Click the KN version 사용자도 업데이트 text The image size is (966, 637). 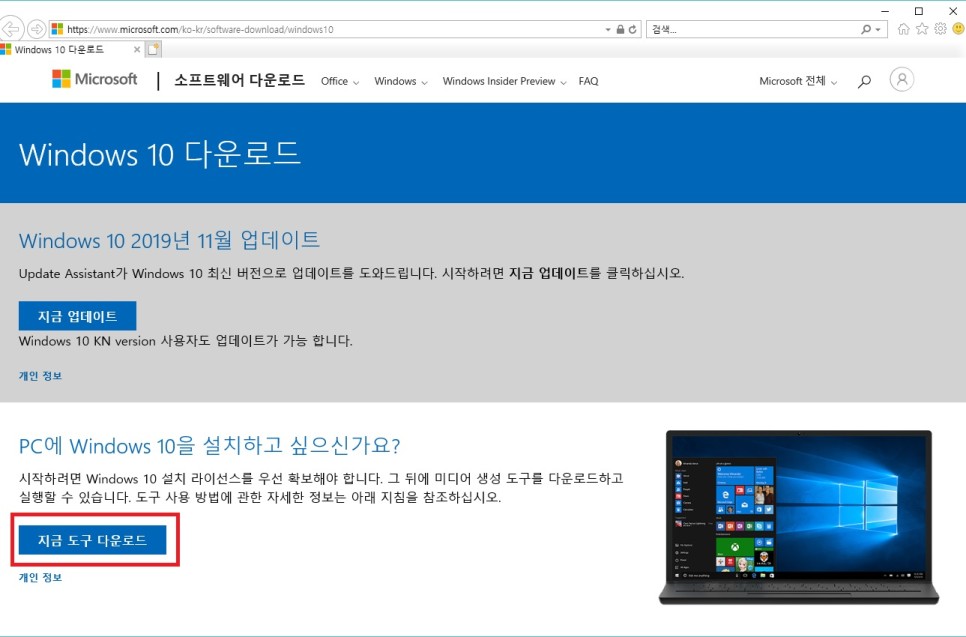(x=186, y=341)
